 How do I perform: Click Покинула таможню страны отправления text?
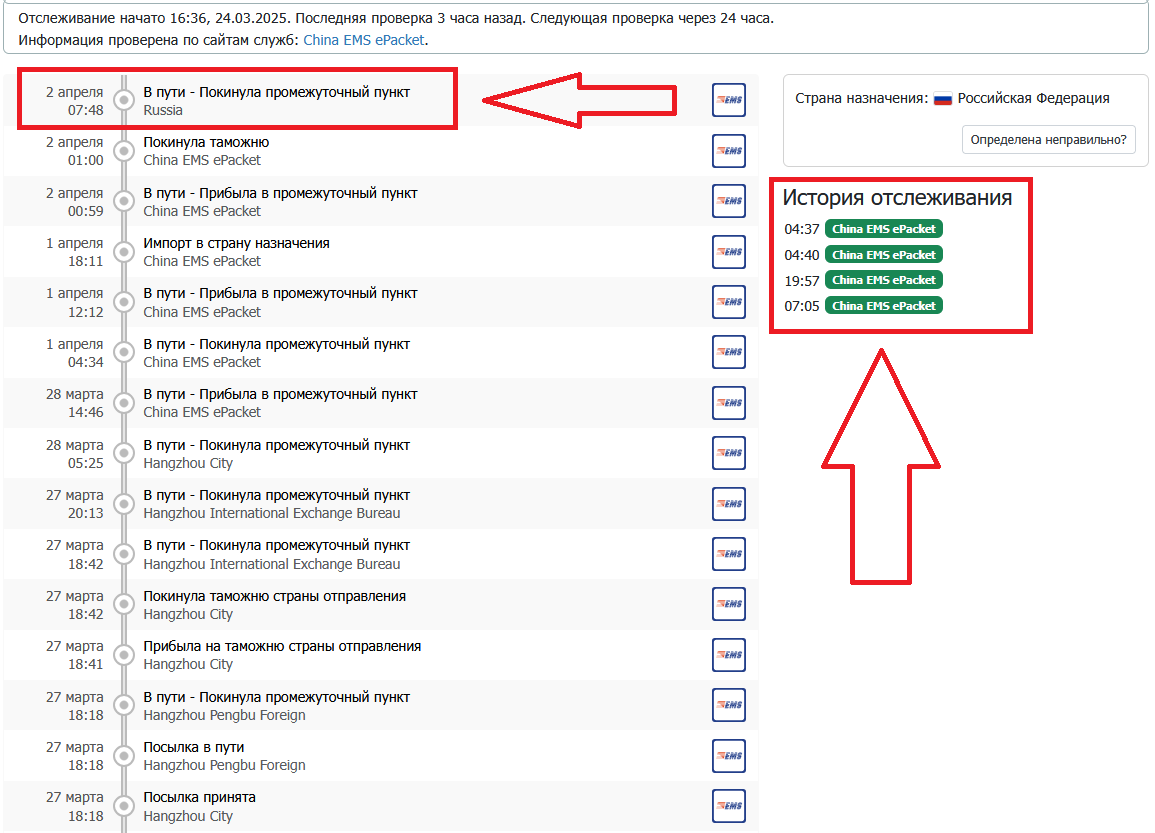[275, 596]
